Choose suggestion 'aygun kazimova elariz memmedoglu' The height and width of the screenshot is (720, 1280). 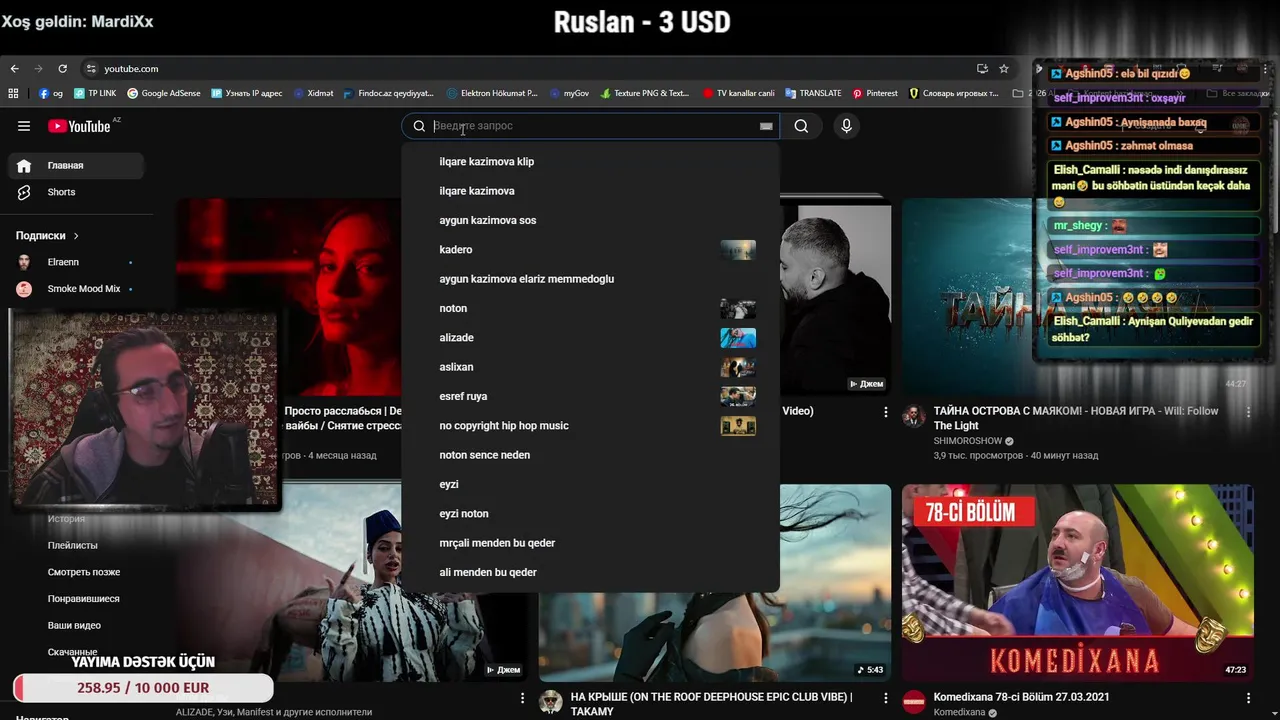(590, 279)
